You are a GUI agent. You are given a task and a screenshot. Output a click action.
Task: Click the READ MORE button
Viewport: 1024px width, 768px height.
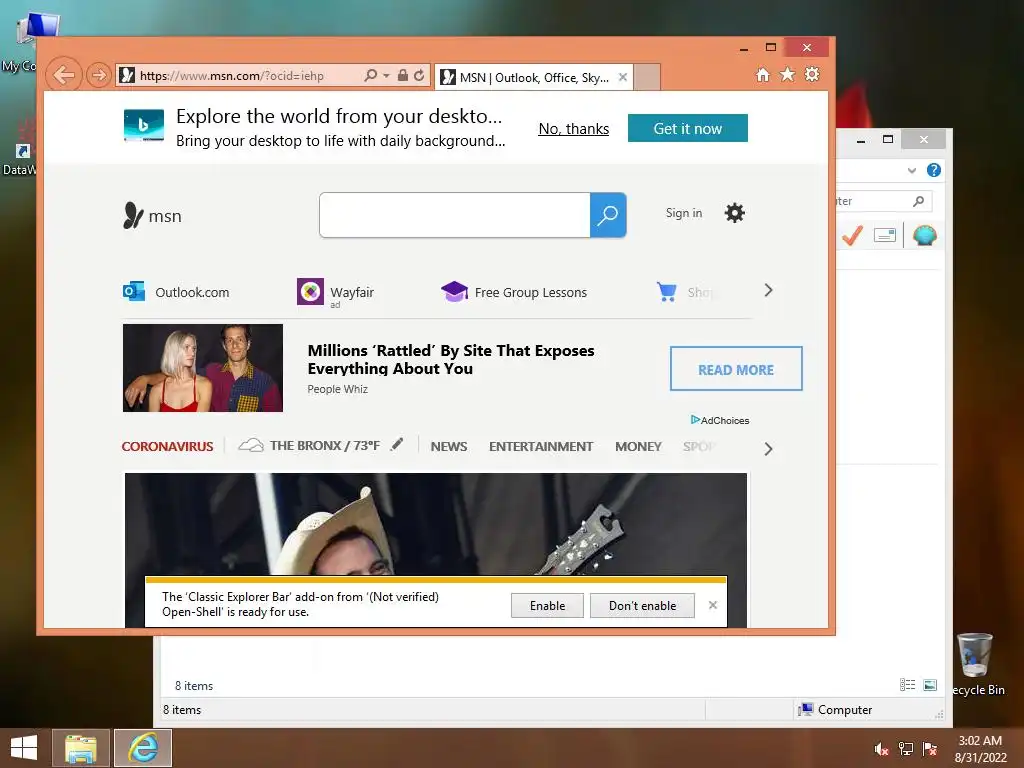736,369
